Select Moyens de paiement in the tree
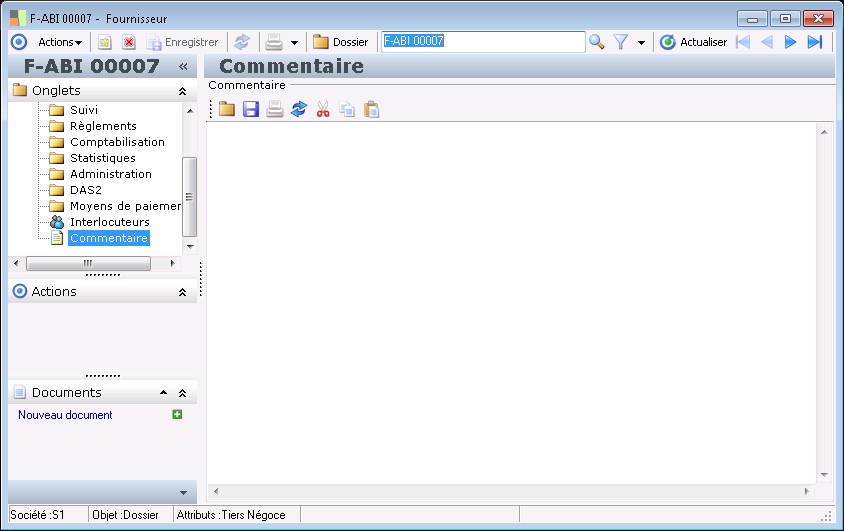Viewport: 844px width, 531px height. 125,206
